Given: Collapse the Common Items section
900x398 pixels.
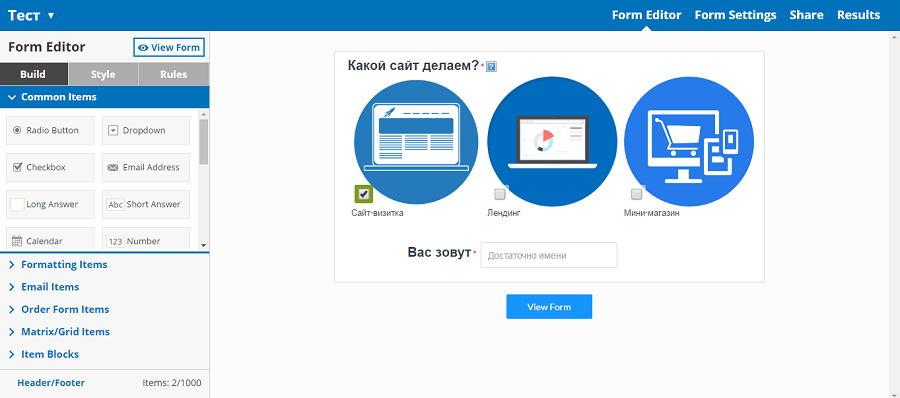Looking at the screenshot, I should coord(104,97).
